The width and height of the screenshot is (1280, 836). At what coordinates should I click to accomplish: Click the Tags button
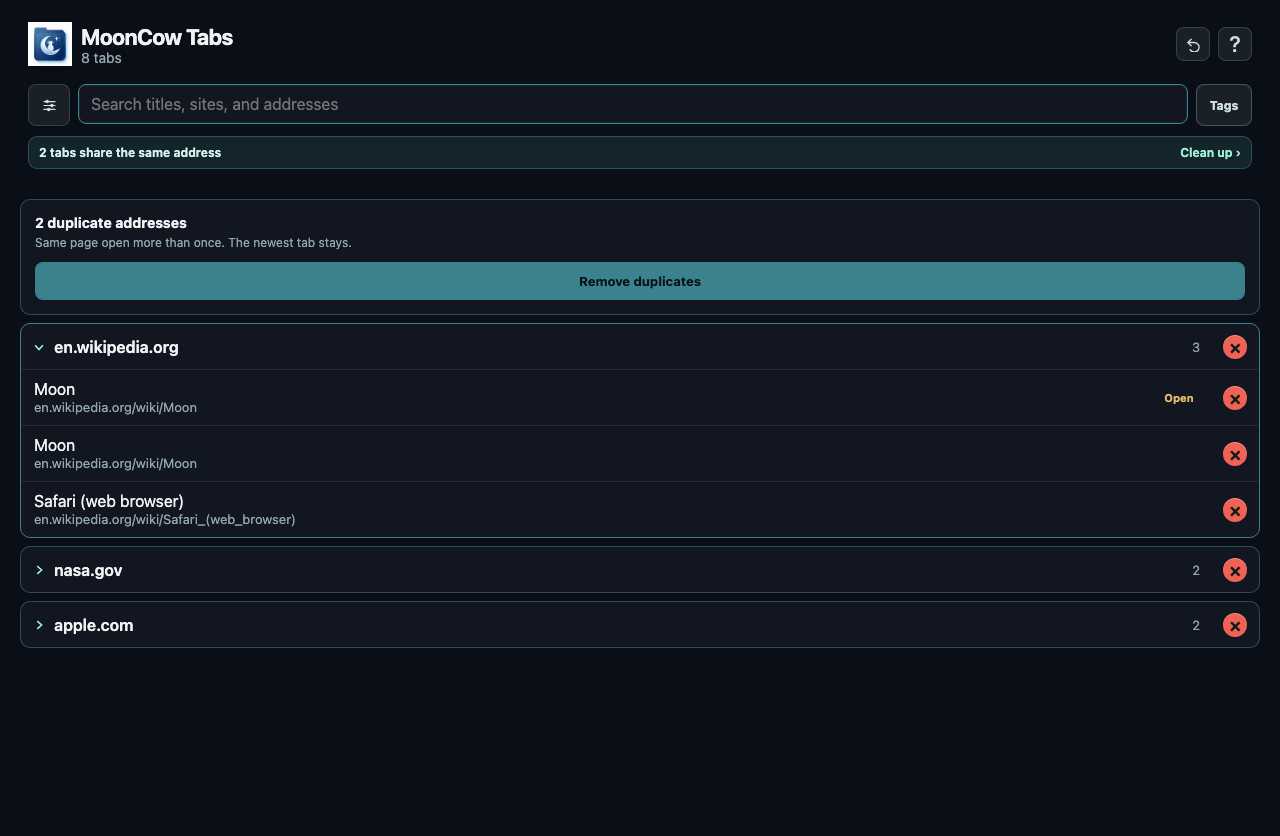[x=1224, y=105]
